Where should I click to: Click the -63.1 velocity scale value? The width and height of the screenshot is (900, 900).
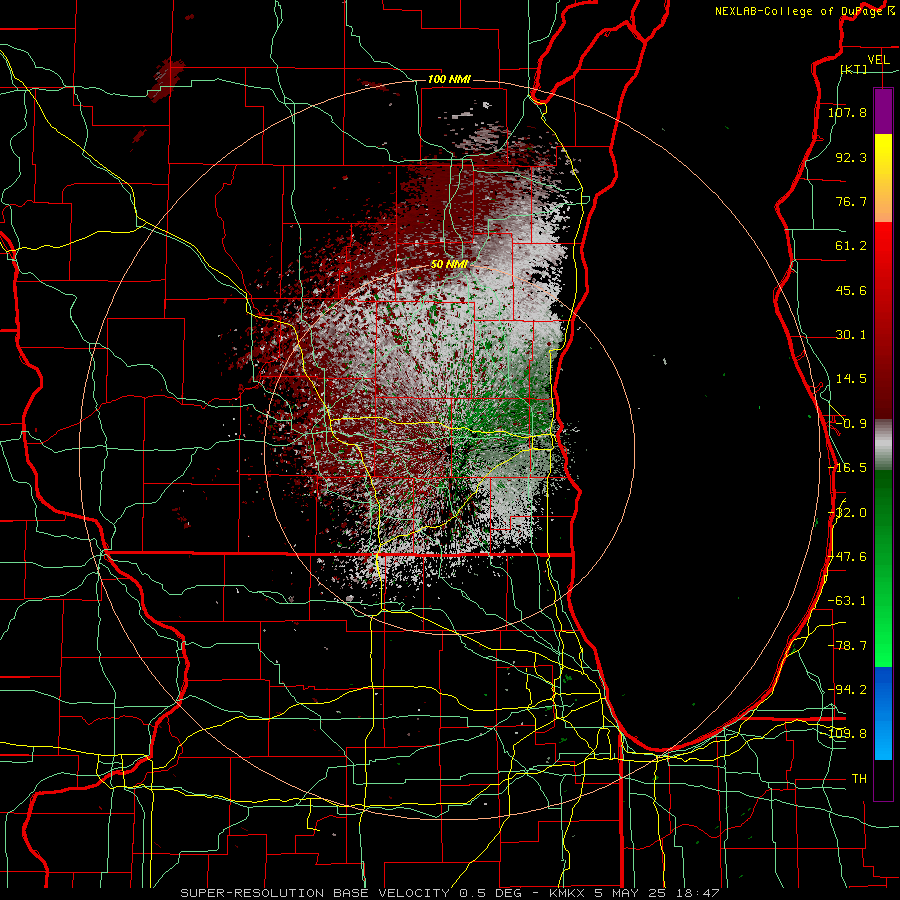(x=847, y=601)
